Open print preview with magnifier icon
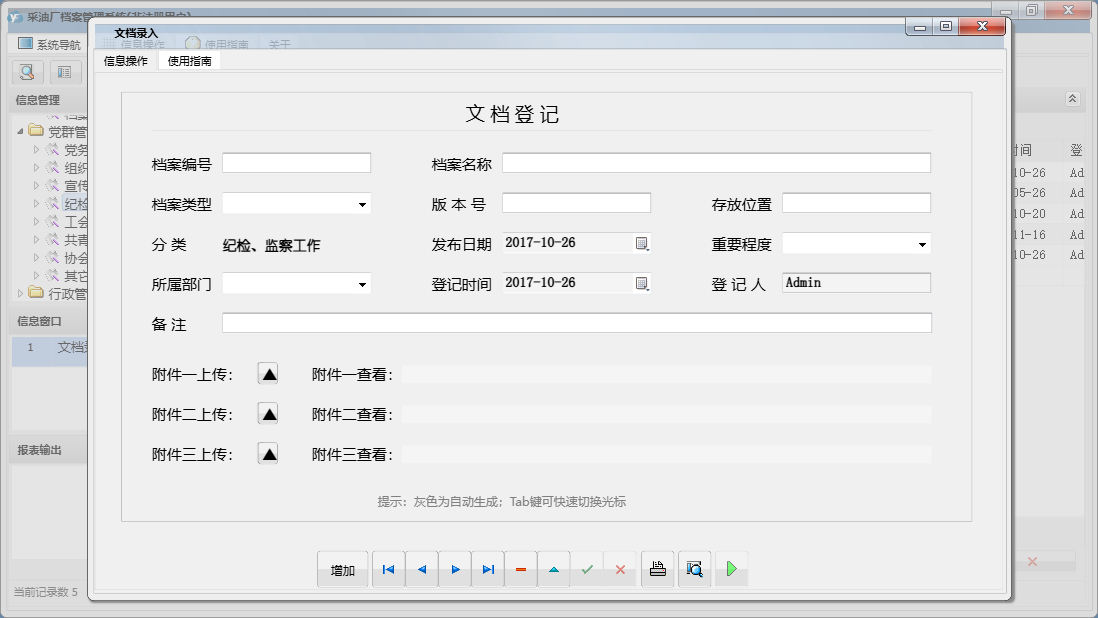1098x618 pixels. click(x=694, y=568)
